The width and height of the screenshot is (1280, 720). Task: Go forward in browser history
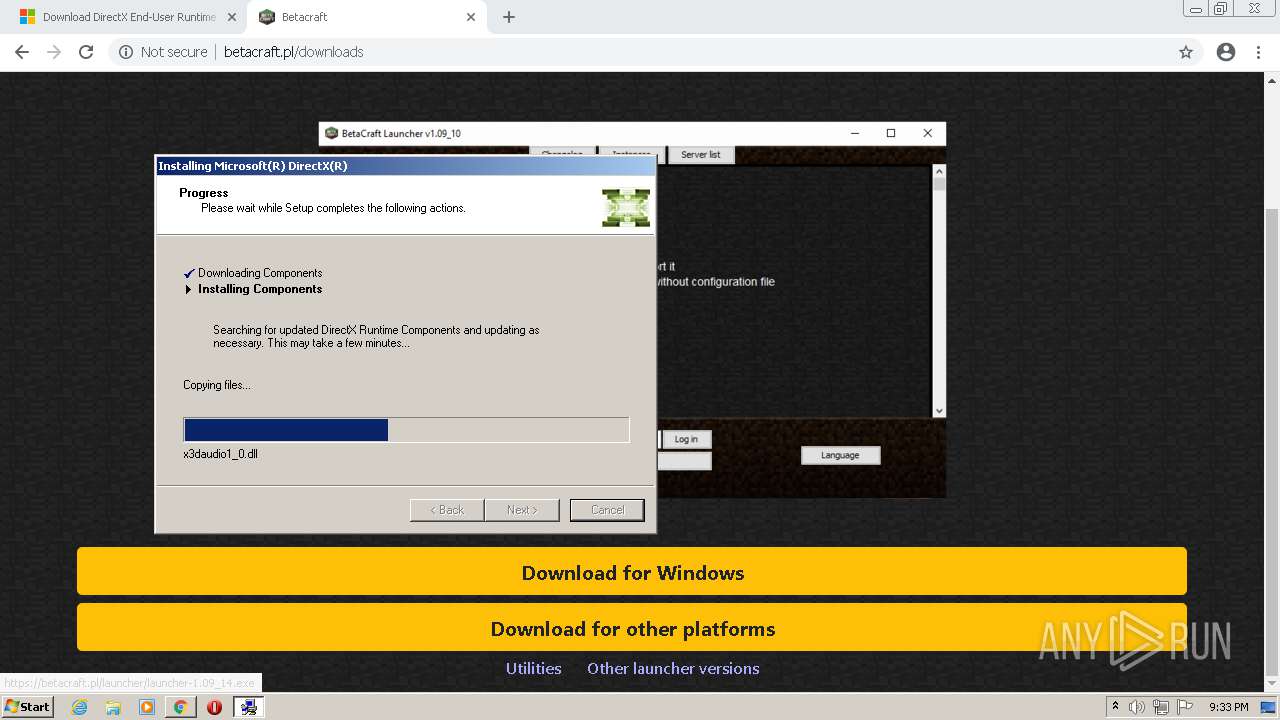click(54, 52)
